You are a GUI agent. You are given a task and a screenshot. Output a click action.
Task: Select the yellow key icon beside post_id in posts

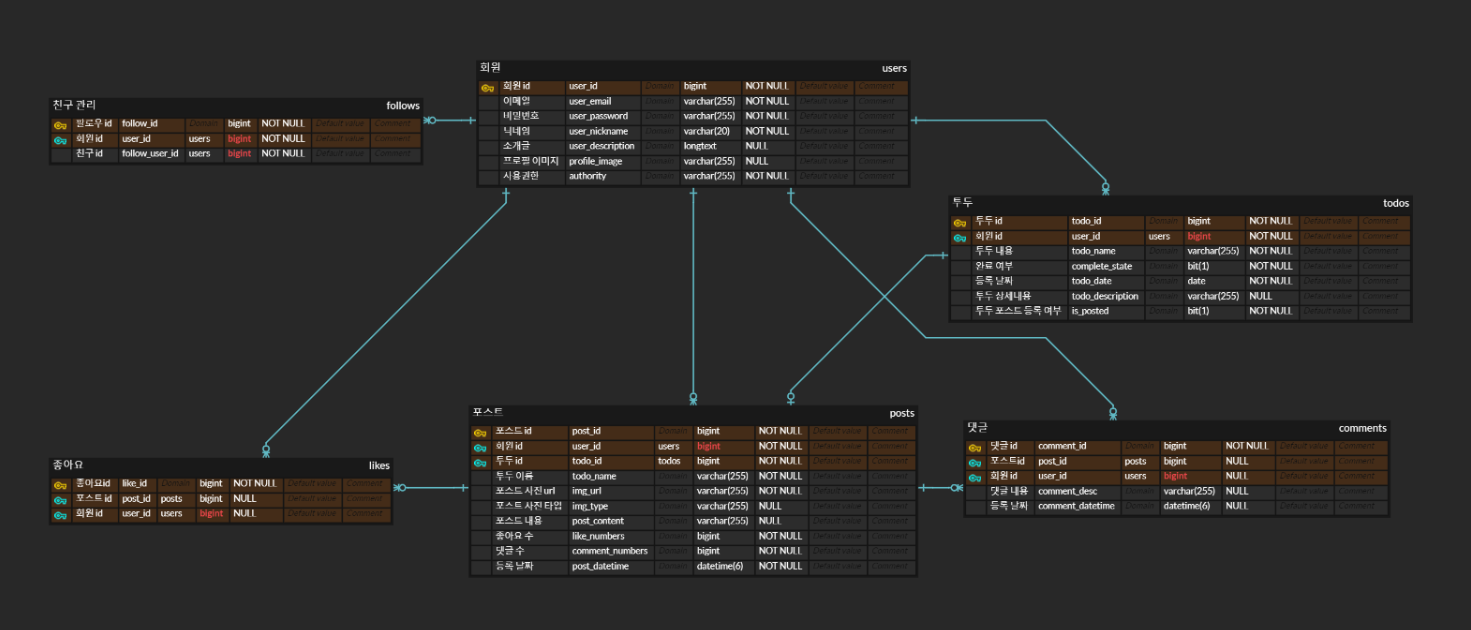(x=479, y=432)
